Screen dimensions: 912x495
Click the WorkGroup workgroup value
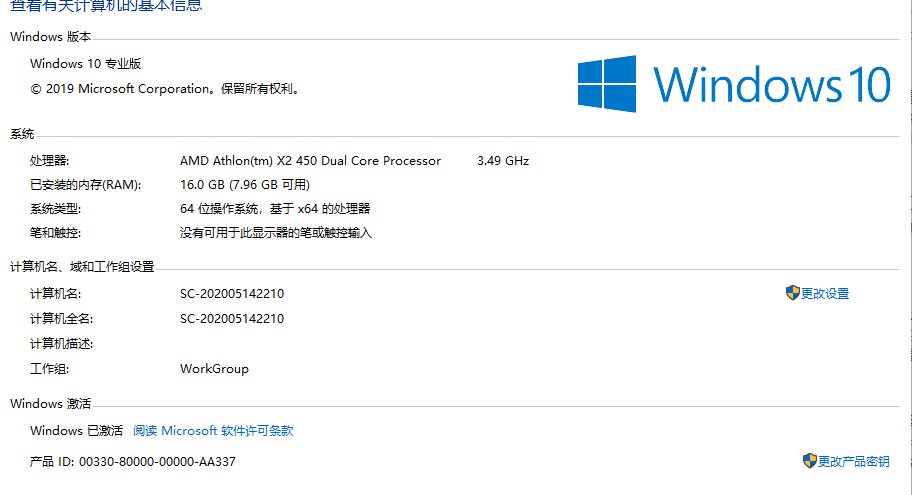(x=214, y=369)
